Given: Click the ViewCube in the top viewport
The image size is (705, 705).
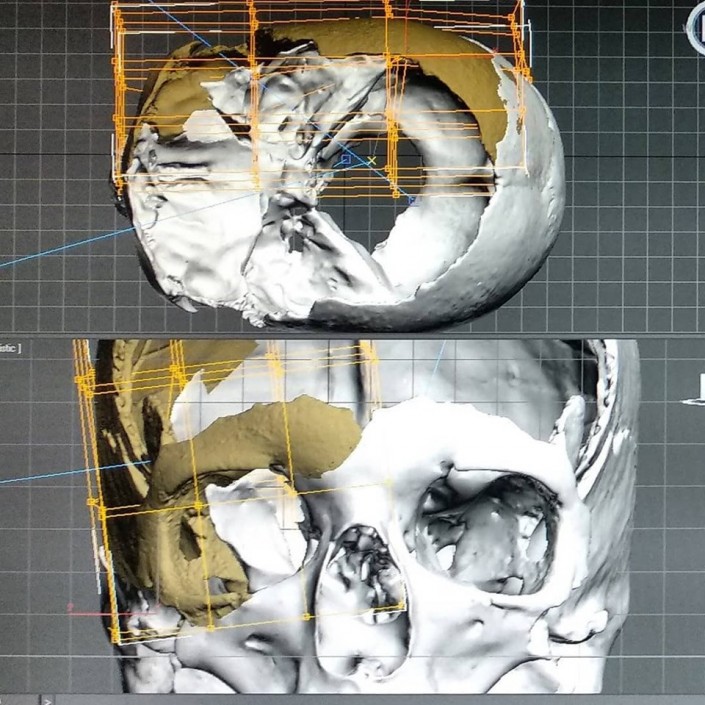Looking at the screenshot, I should [696, 24].
